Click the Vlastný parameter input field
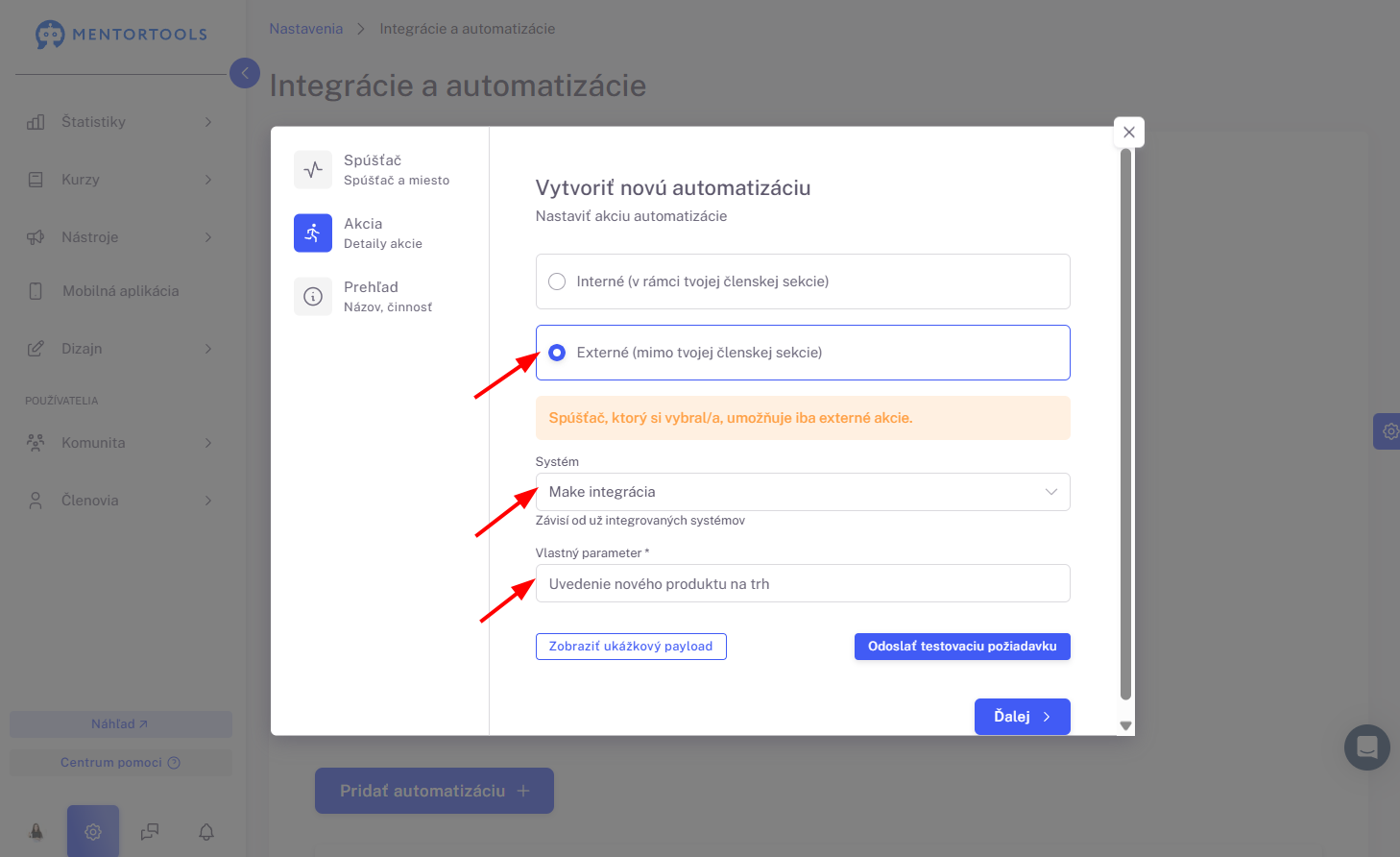Screen dimensions: 1400x857 click(x=803, y=583)
